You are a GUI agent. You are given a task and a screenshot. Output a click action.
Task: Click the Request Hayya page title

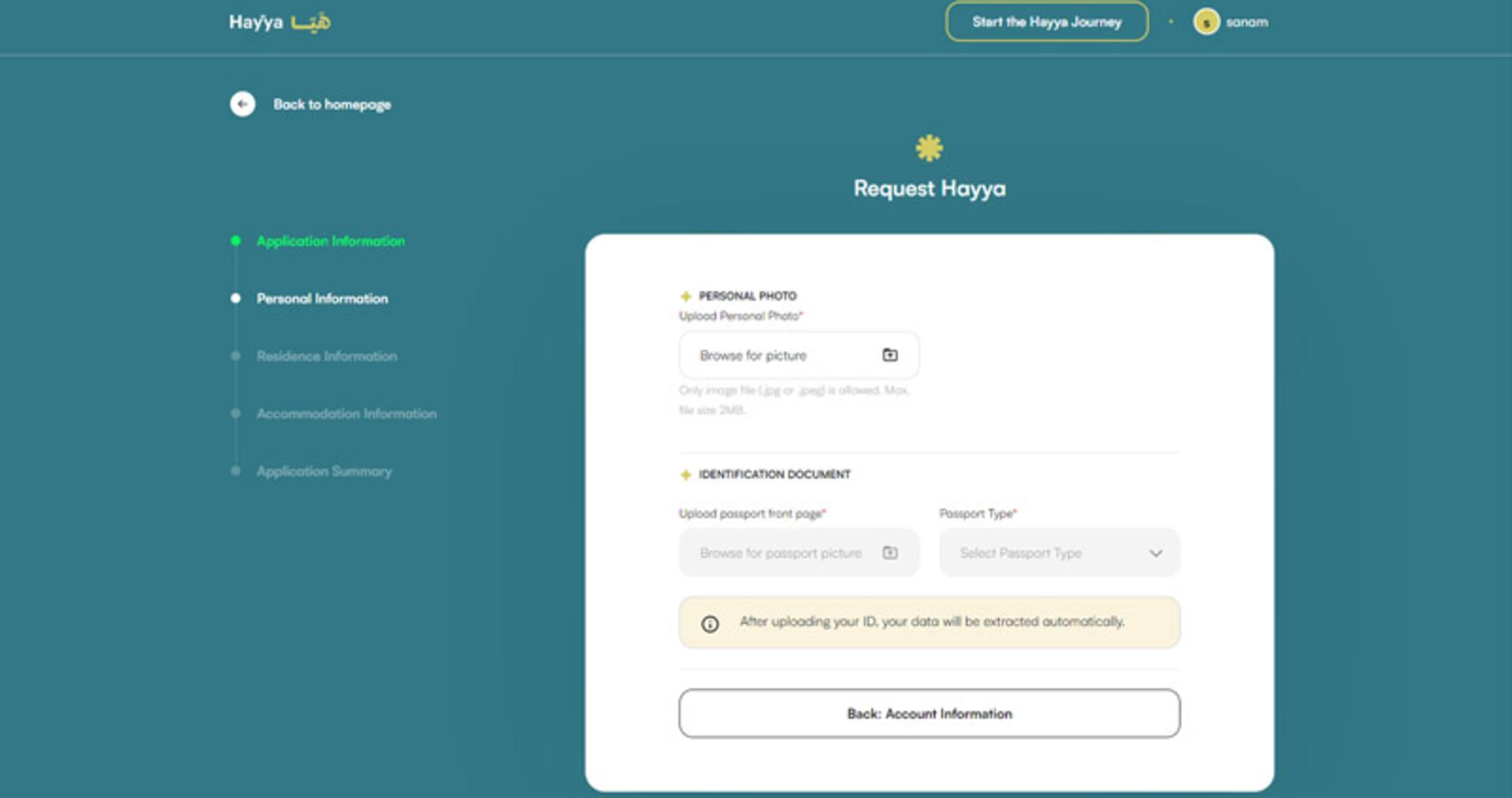click(x=929, y=188)
